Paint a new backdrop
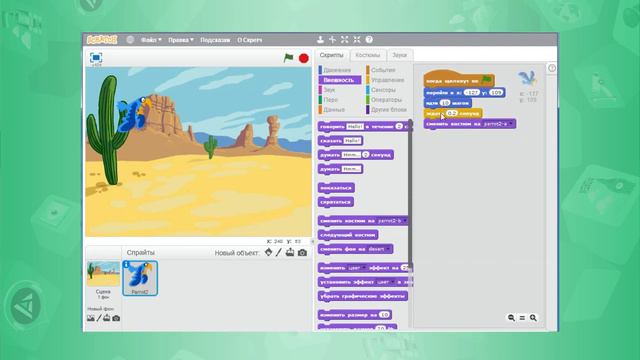This screenshot has width=640, height=360. [x=99, y=318]
